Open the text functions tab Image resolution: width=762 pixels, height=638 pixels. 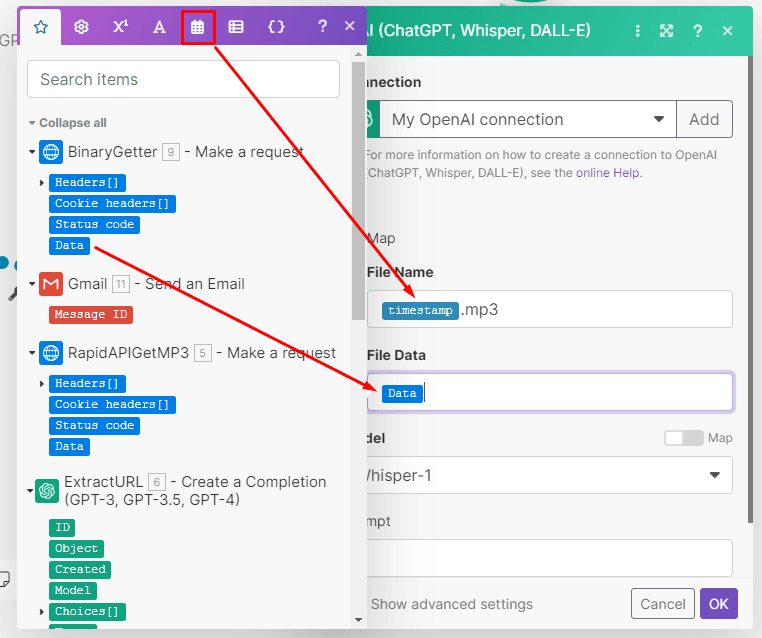tap(158, 27)
